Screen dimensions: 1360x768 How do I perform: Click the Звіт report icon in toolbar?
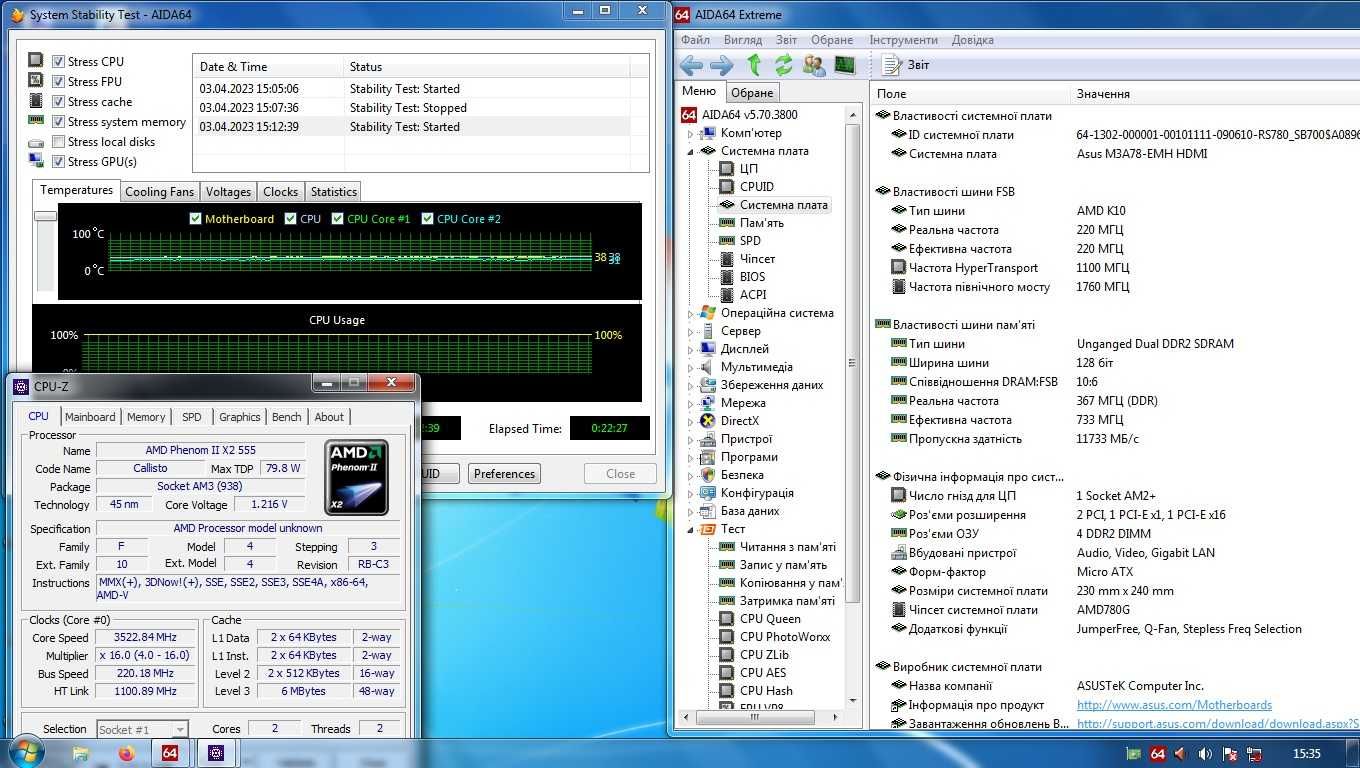pos(907,65)
